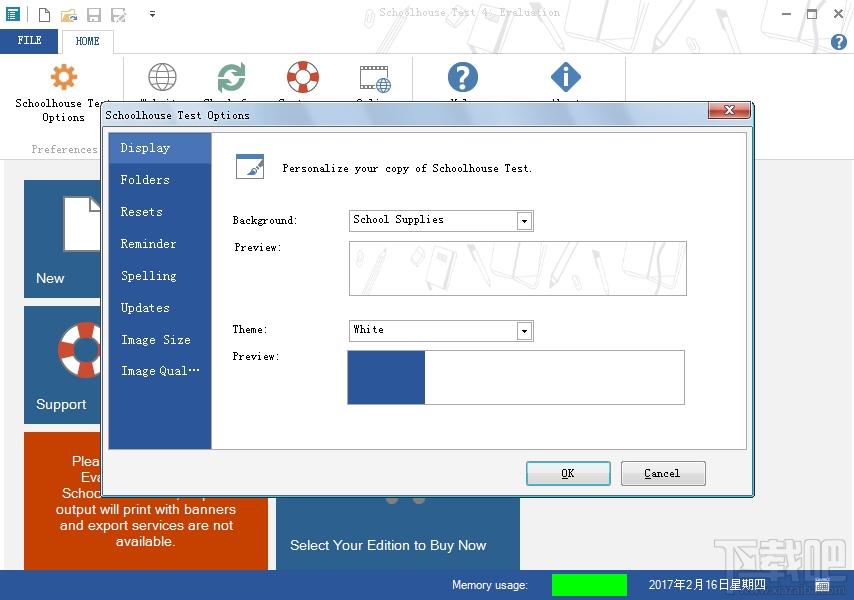The image size is (854, 600).
Task: Click the Save As icon in quick access toolbar
Action: point(118,15)
